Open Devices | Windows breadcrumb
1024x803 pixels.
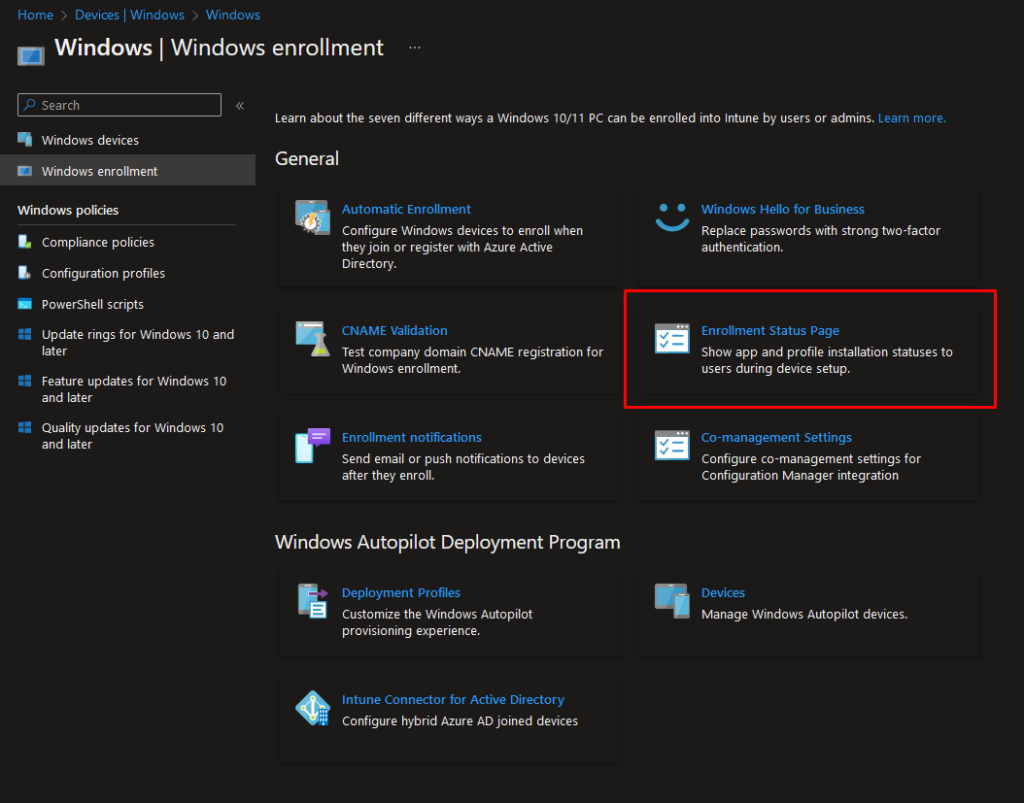[x=129, y=14]
